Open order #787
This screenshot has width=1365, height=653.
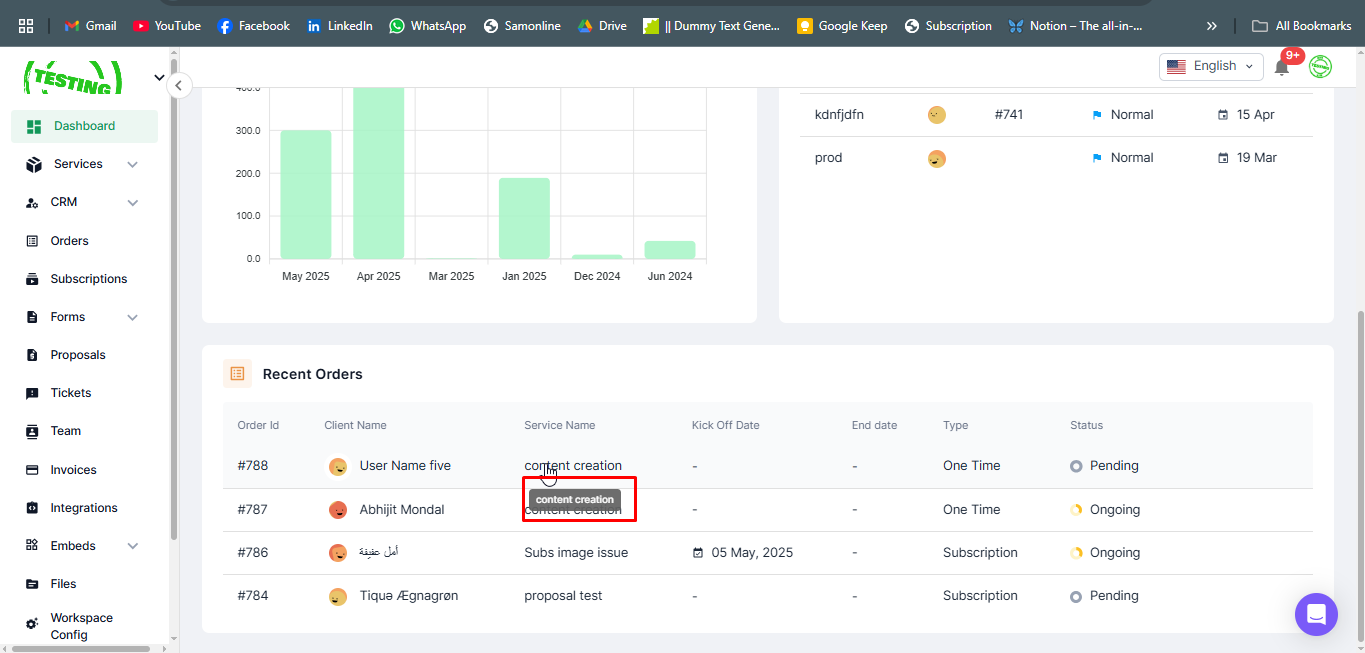(x=253, y=510)
